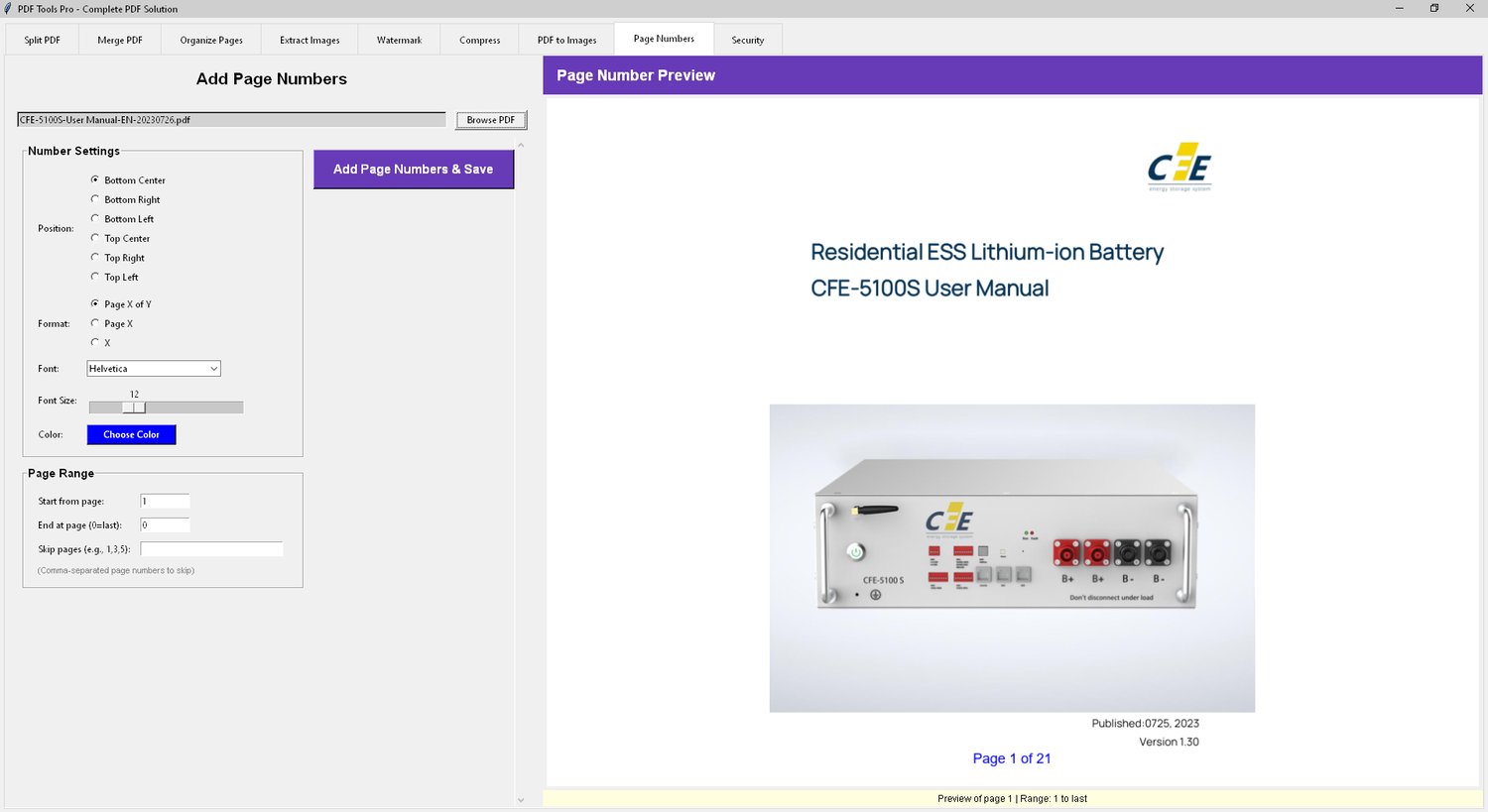The image size is (1488, 812).
Task: Click the End at page field
Action: pyautogui.click(x=165, y=524)
